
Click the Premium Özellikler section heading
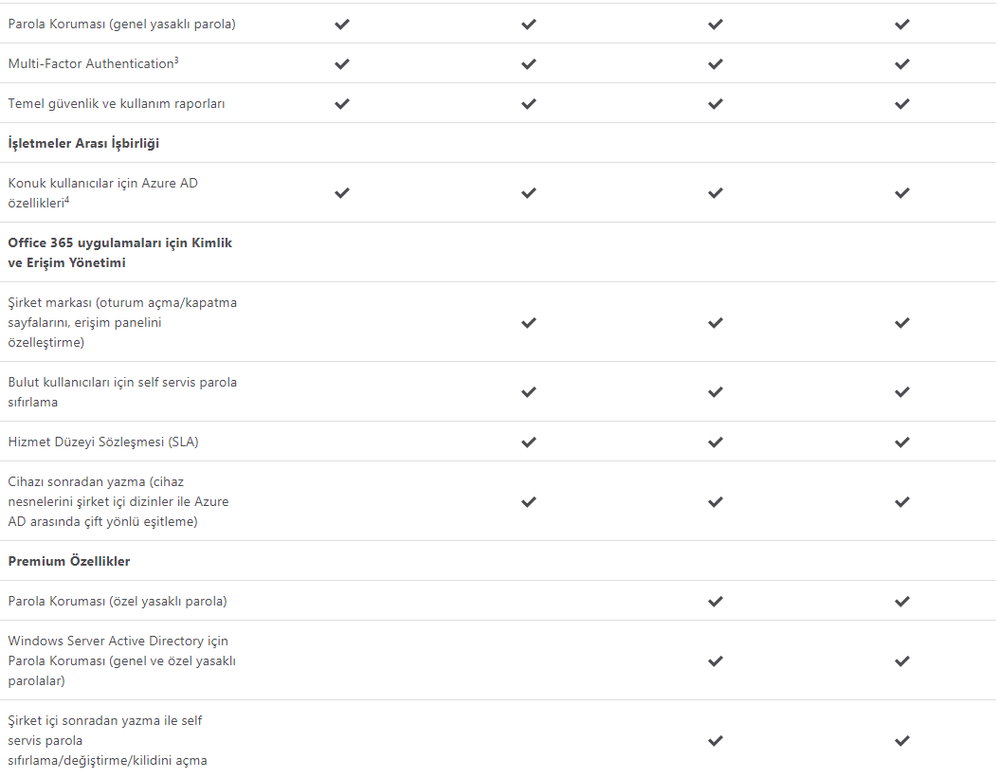(x=69, y=562)
